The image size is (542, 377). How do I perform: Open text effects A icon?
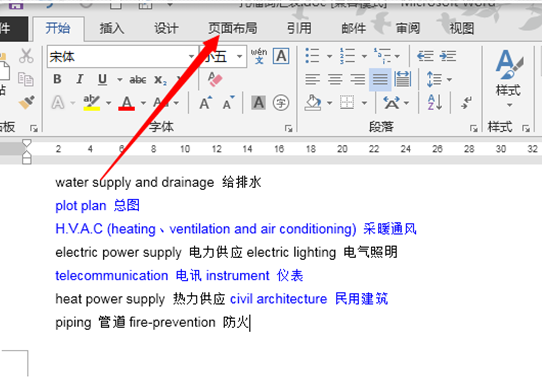(58, 103)
